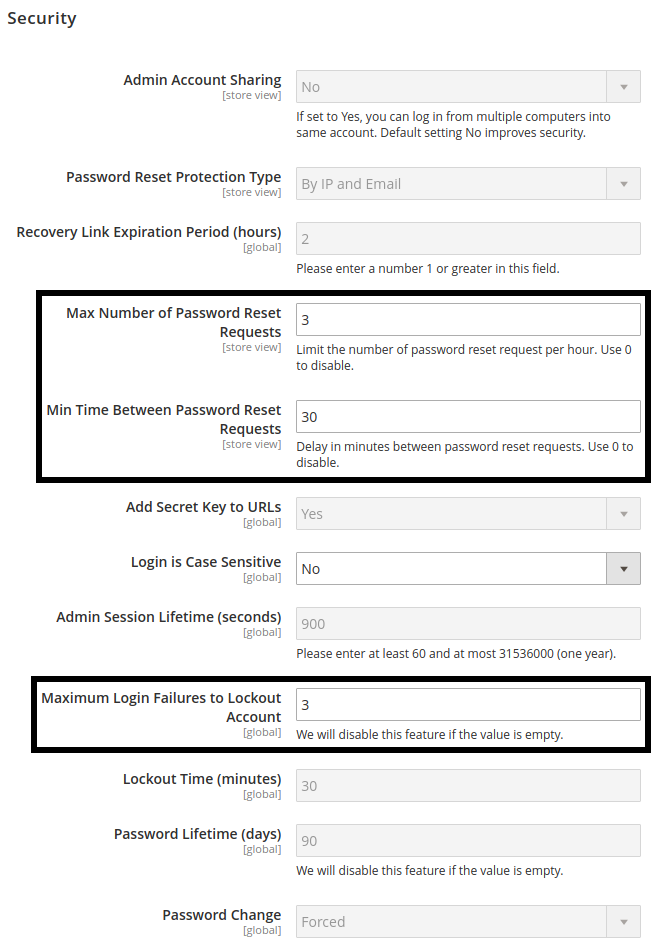Expand the Add Secret Key to URLs dropdown
653x950 pixels.
pyautogui.click(x=468, y=514)
